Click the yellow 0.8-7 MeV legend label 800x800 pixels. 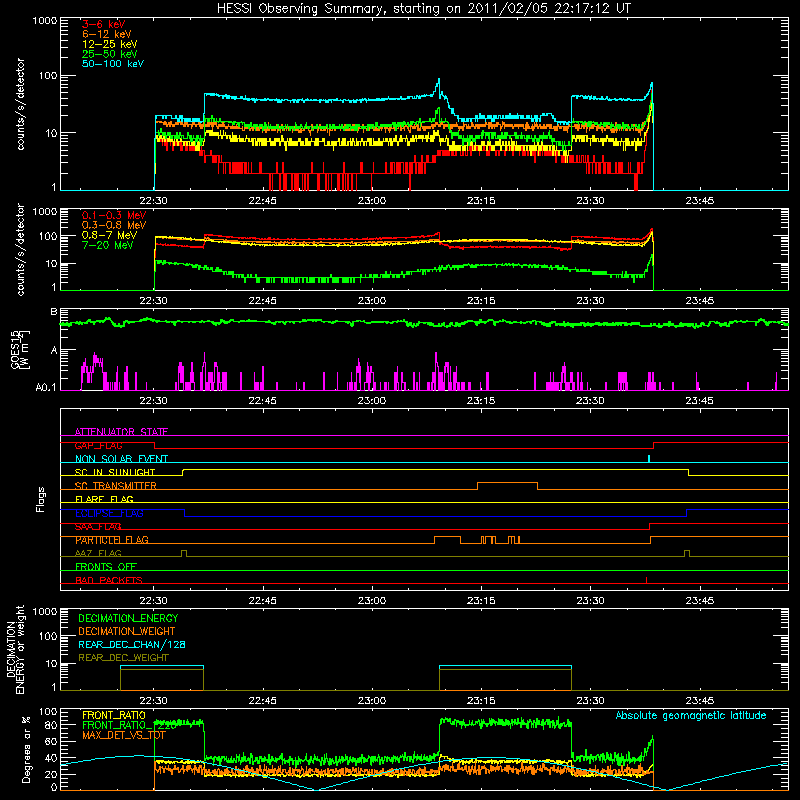(x=109, y=235)
